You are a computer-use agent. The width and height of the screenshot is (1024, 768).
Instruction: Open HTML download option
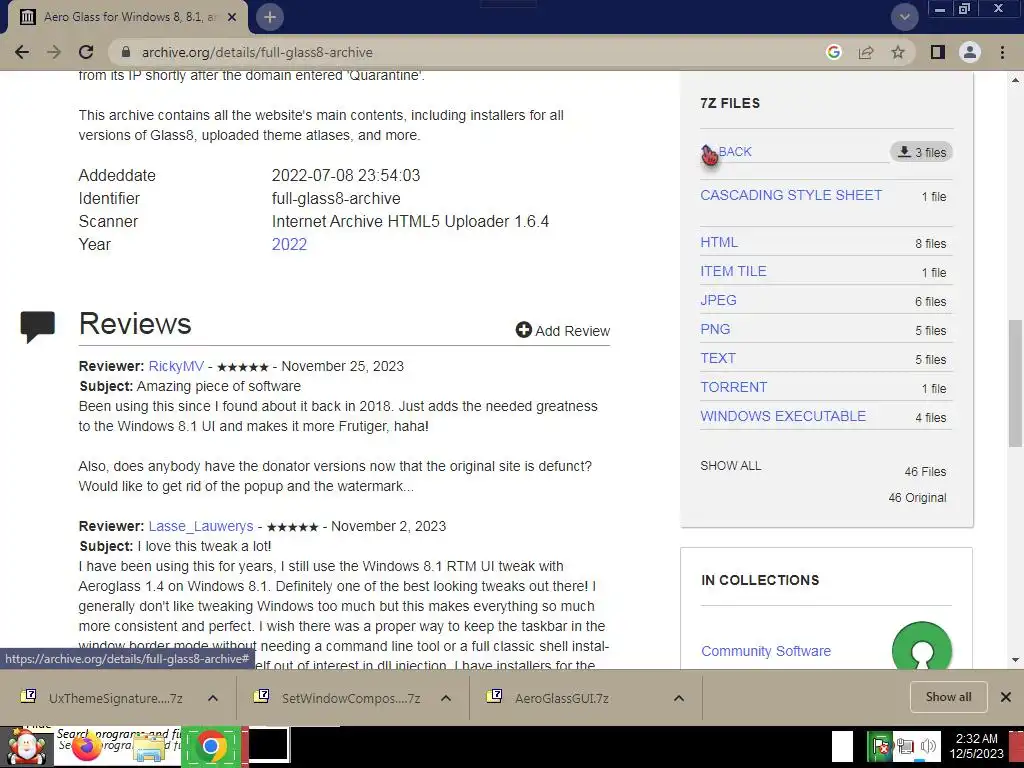[x=719, y=242]
